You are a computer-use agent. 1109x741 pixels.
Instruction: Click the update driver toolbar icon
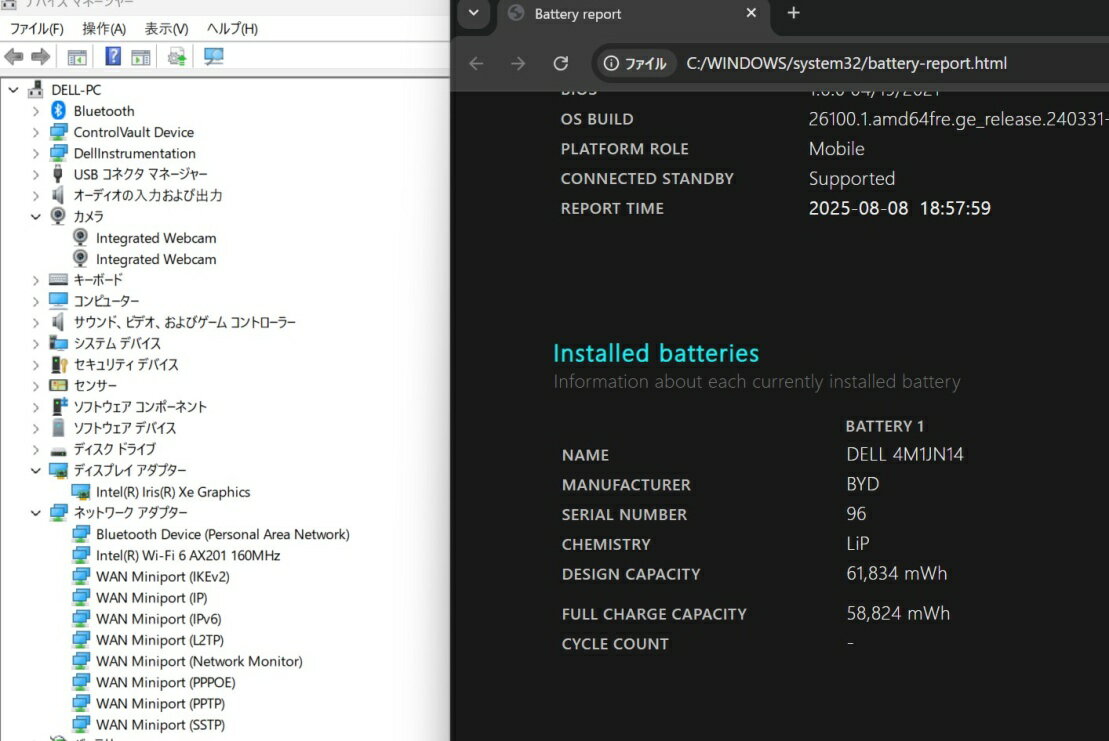(177, 57)
